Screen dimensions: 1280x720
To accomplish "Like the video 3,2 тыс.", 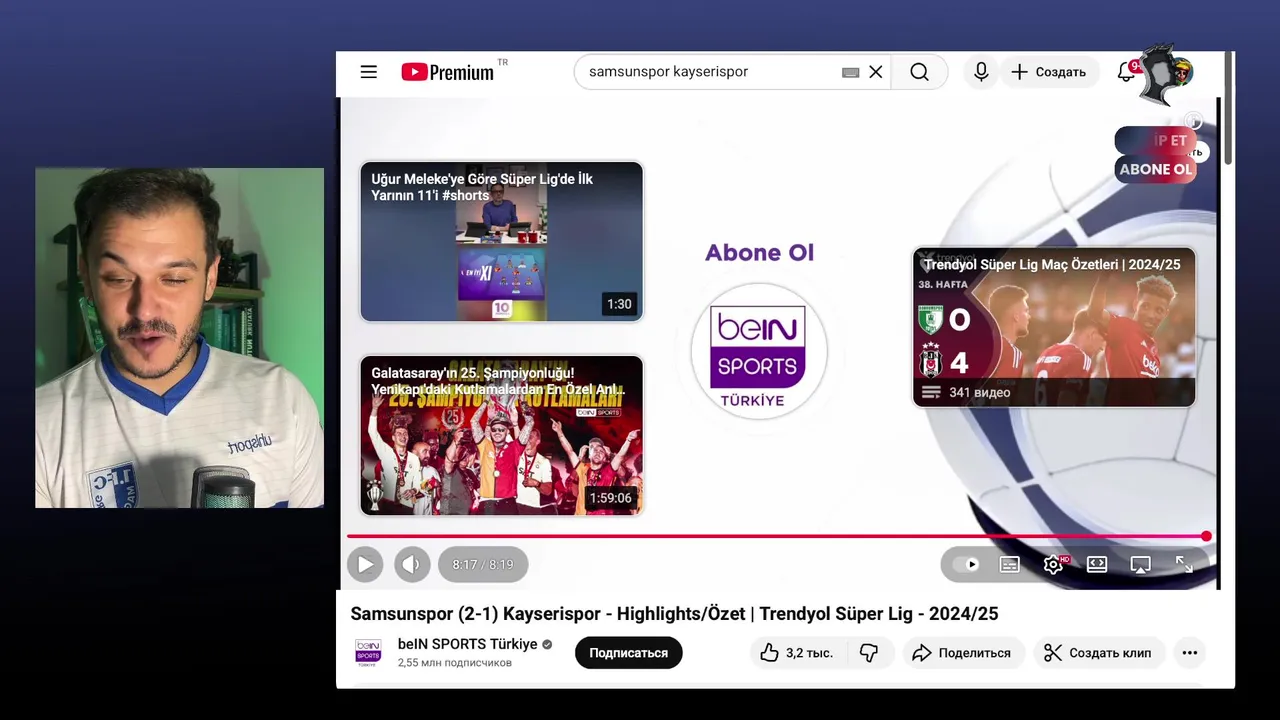I will tap(797, 653).
